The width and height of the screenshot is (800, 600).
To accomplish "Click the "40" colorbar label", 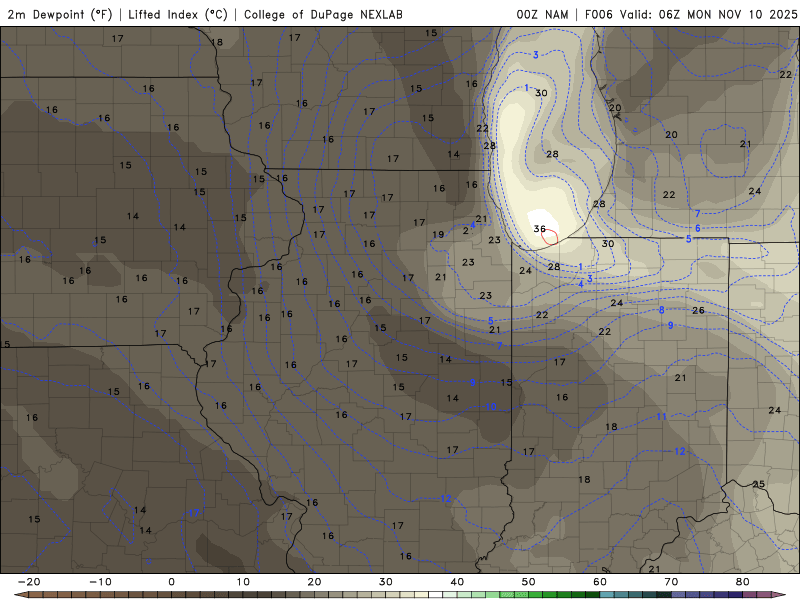I will tap(457, 582).
